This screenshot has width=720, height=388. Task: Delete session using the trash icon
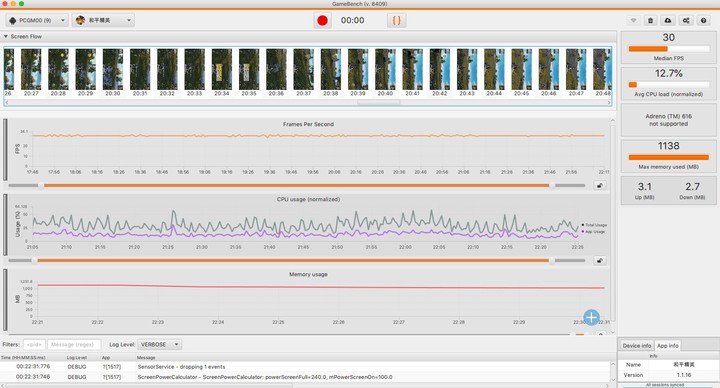650,21
